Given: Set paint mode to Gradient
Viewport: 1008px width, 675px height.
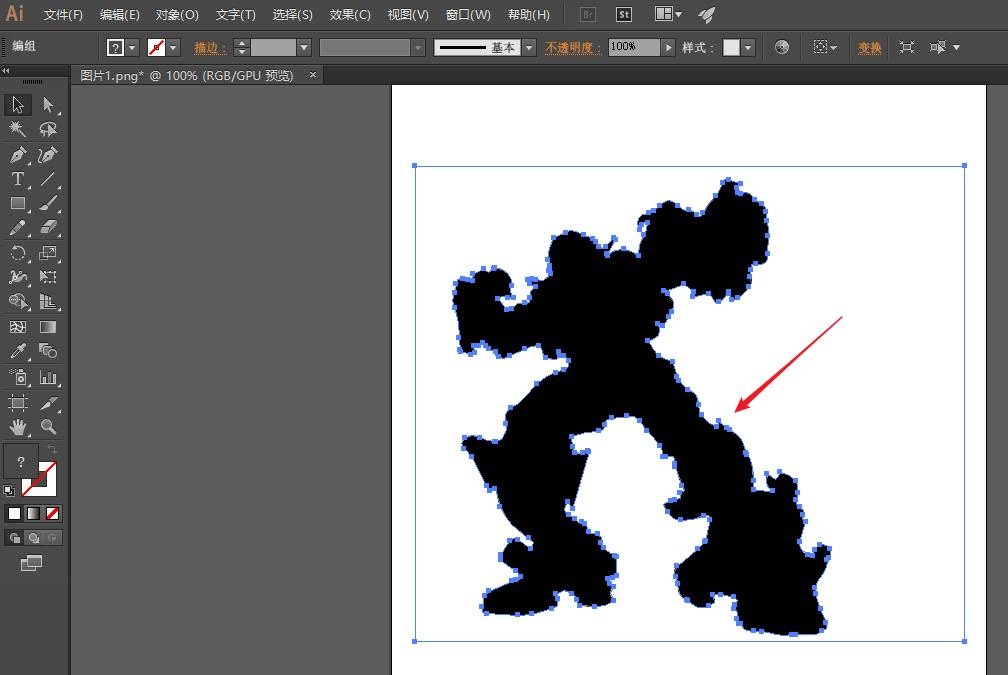Looking at the screenshot, I should coord(33,513).
